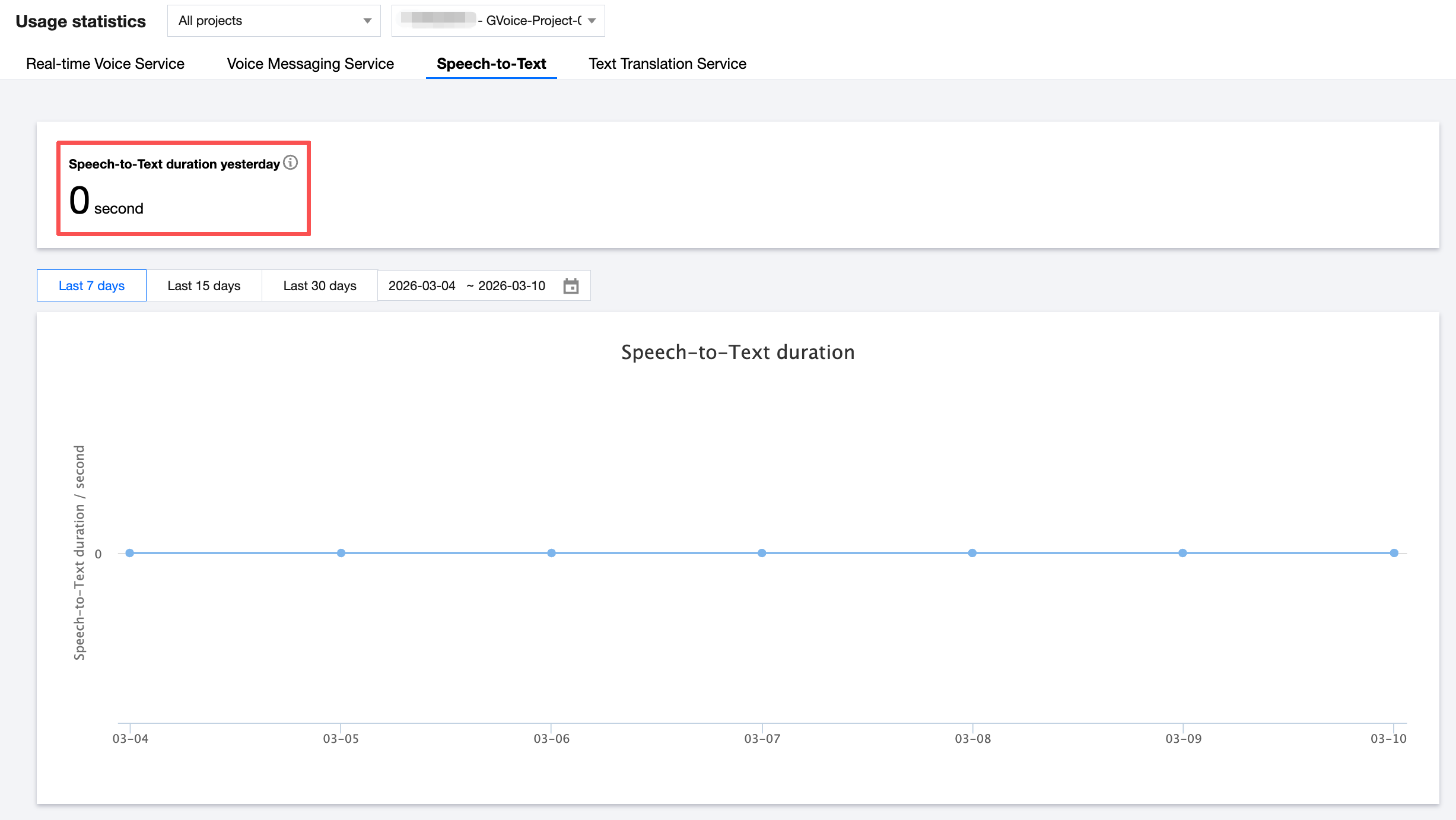Click the start date 2026-03-04 field
The width and height of the screenshot is (1456, 820).
[x=422, y=286]
